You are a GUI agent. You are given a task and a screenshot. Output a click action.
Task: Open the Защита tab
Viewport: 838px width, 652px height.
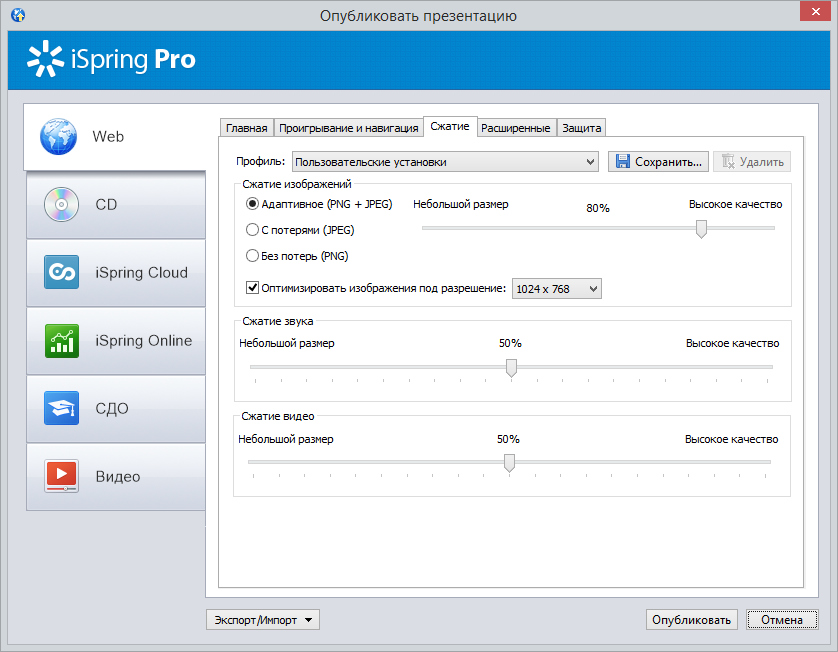click(x=581, y=128)
